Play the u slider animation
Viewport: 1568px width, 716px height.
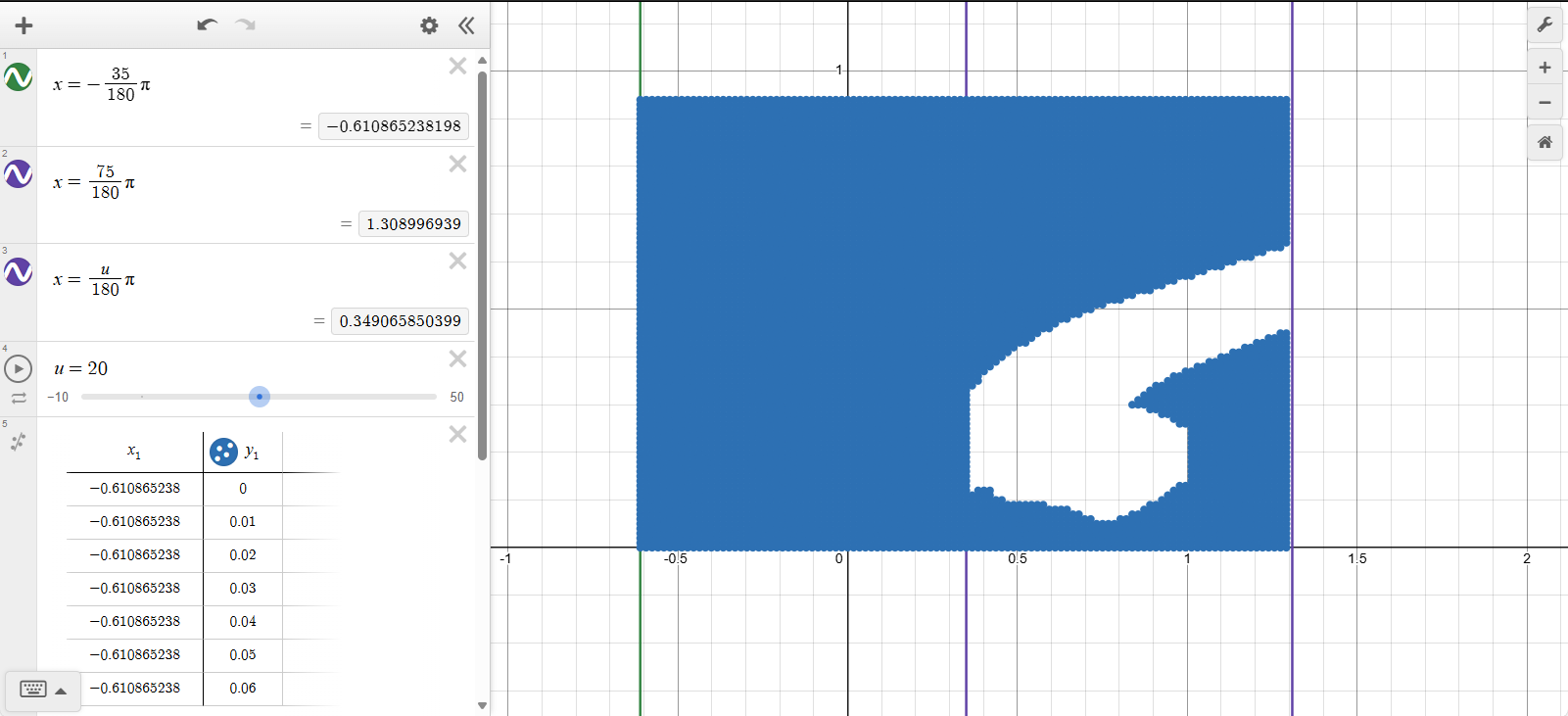(19, 369)
